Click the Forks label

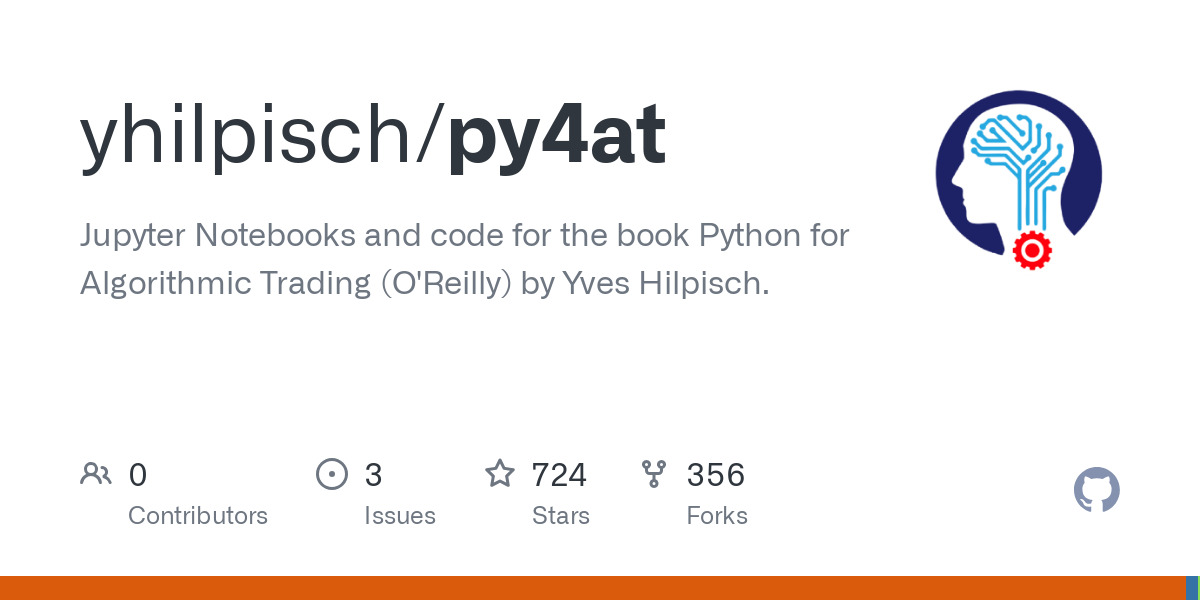point(717,516)
